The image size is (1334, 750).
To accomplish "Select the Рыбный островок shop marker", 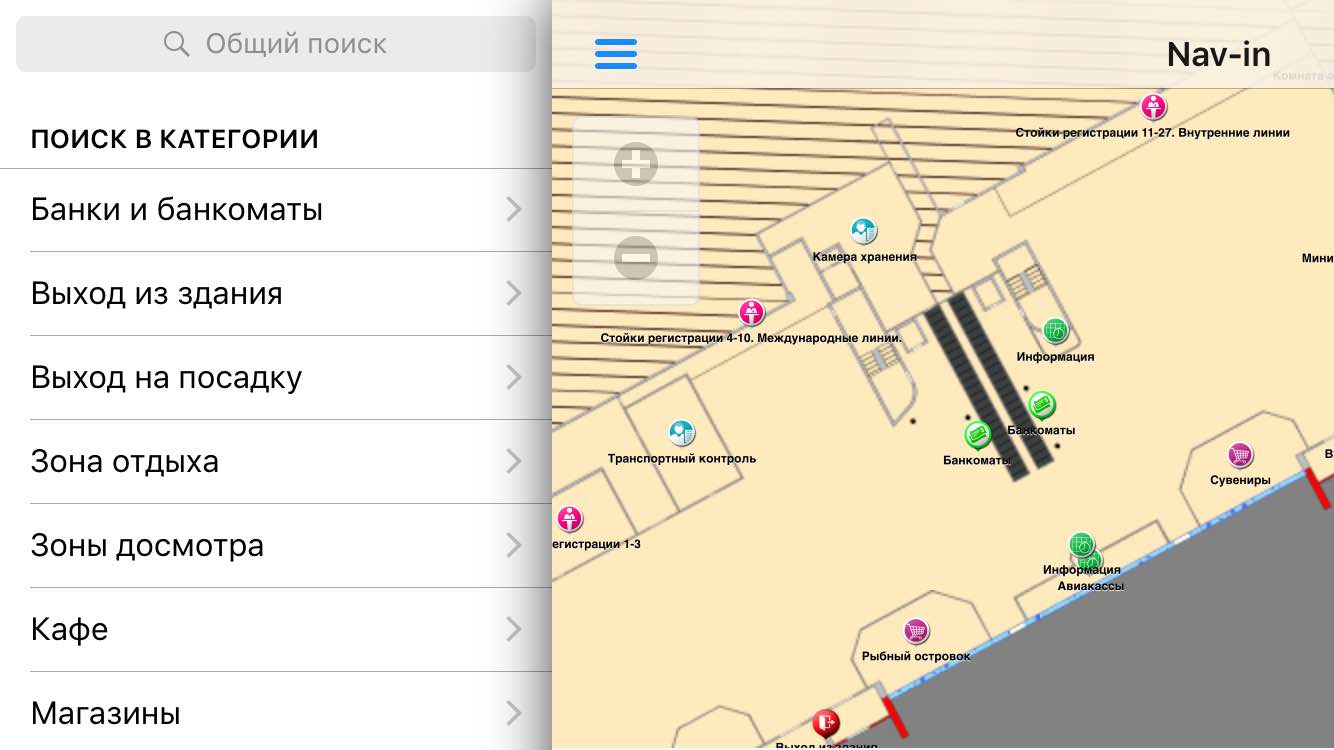I will (916, 631).
